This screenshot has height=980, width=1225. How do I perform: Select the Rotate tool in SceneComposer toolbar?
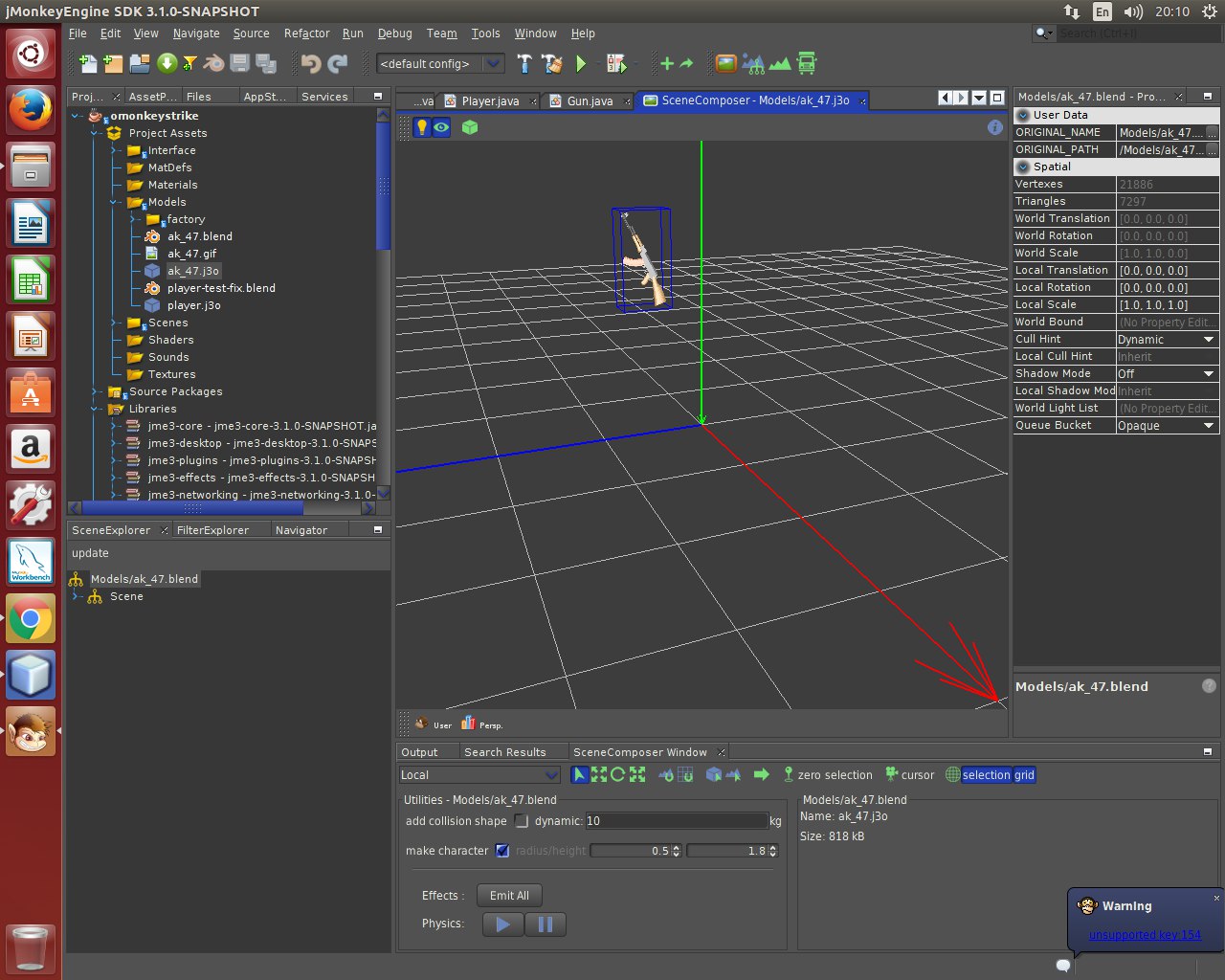(618, 775)
